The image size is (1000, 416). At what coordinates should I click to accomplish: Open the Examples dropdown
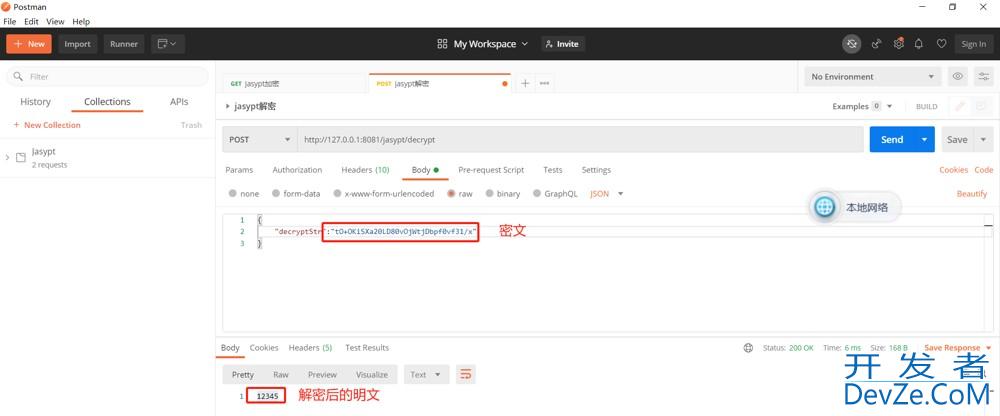(862, 107)
